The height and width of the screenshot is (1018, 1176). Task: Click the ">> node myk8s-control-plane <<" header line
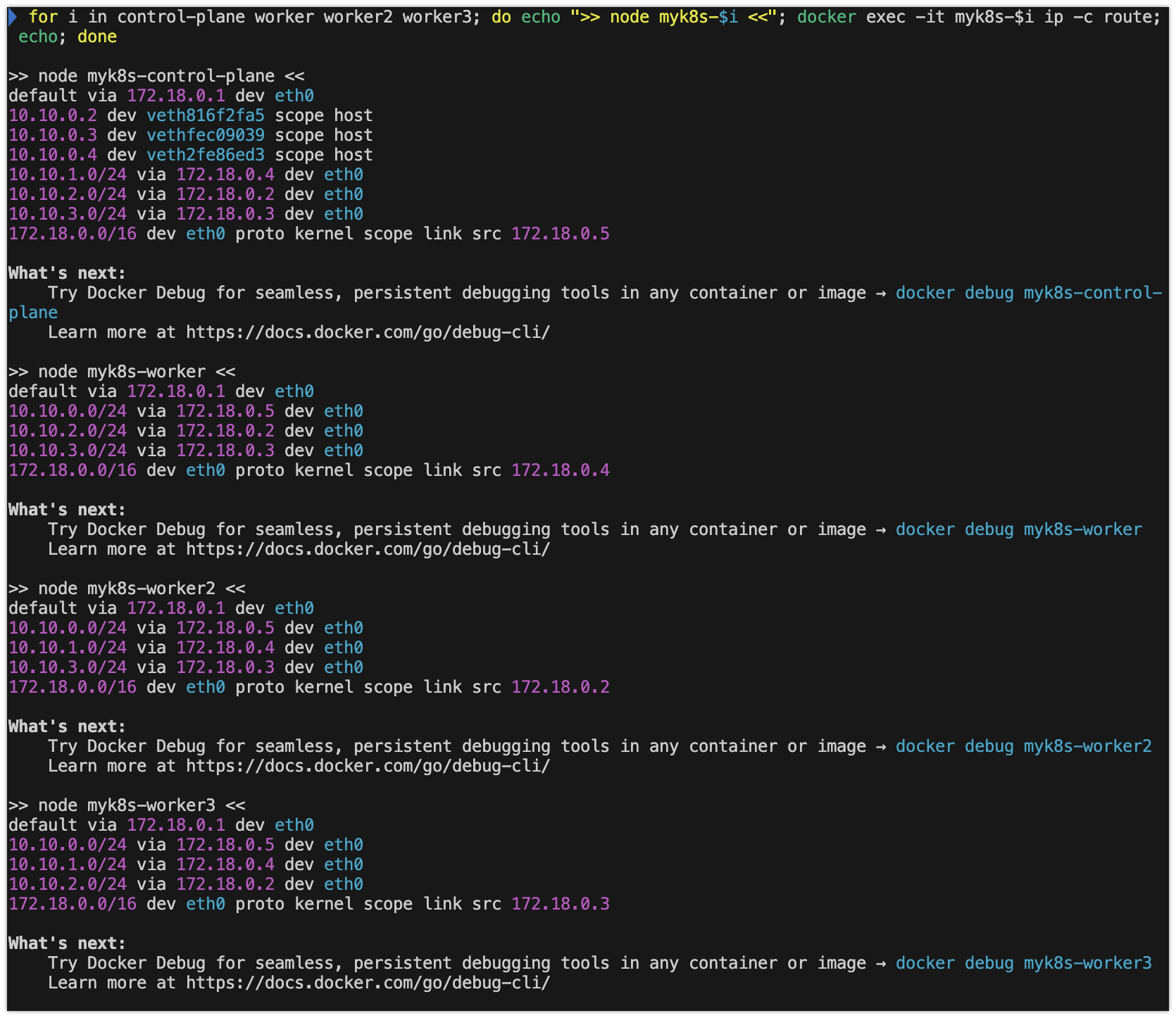tap(156, 76)
